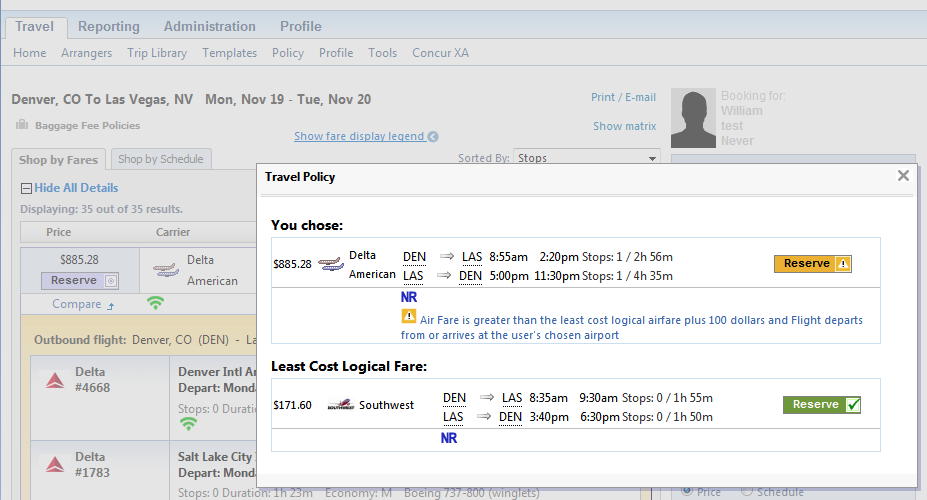Click Reserve under $885.28 in results list
927x500 pixels.
point(80,281)
